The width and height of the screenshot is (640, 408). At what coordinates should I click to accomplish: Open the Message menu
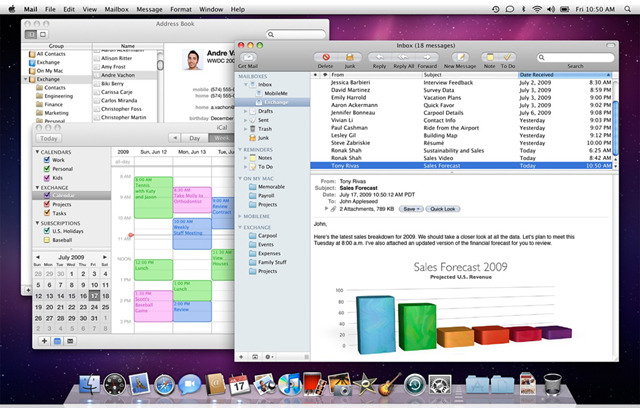[x=149, y=9]
